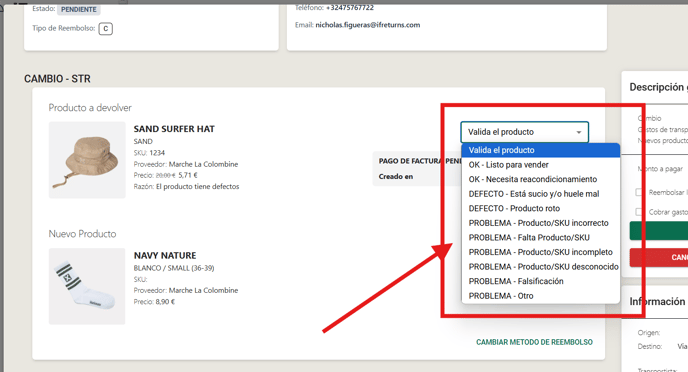Open the Sand Surfer Hat thumbnail
Image resolution: width=688 pixels, height=372 pixels.
(87, 160)
